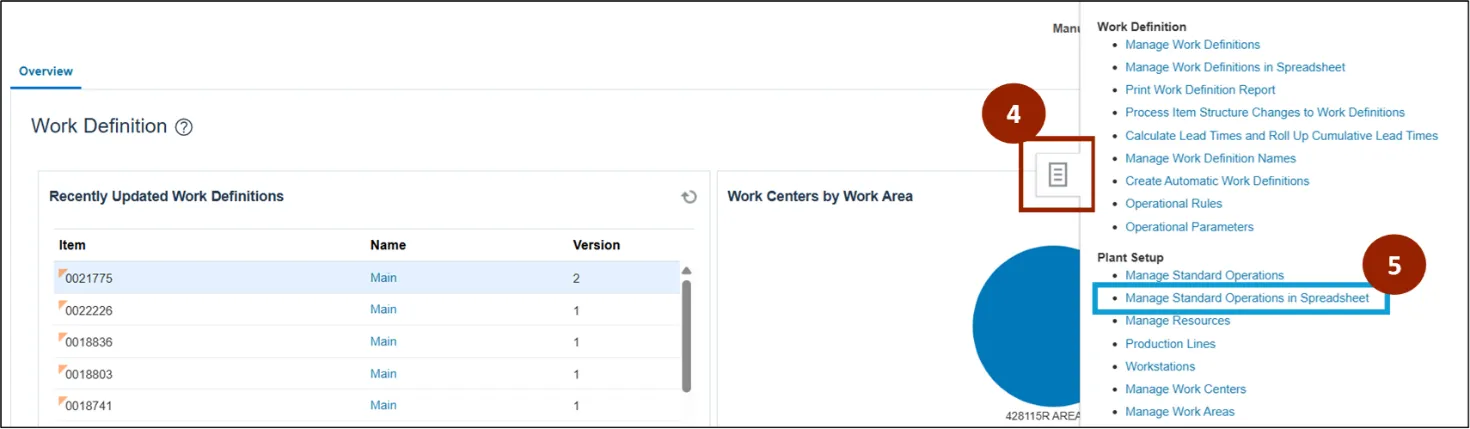This screenshot has height=429, width=1470.
Task: Open Operational Rules task
Action: coord(1173,204)
